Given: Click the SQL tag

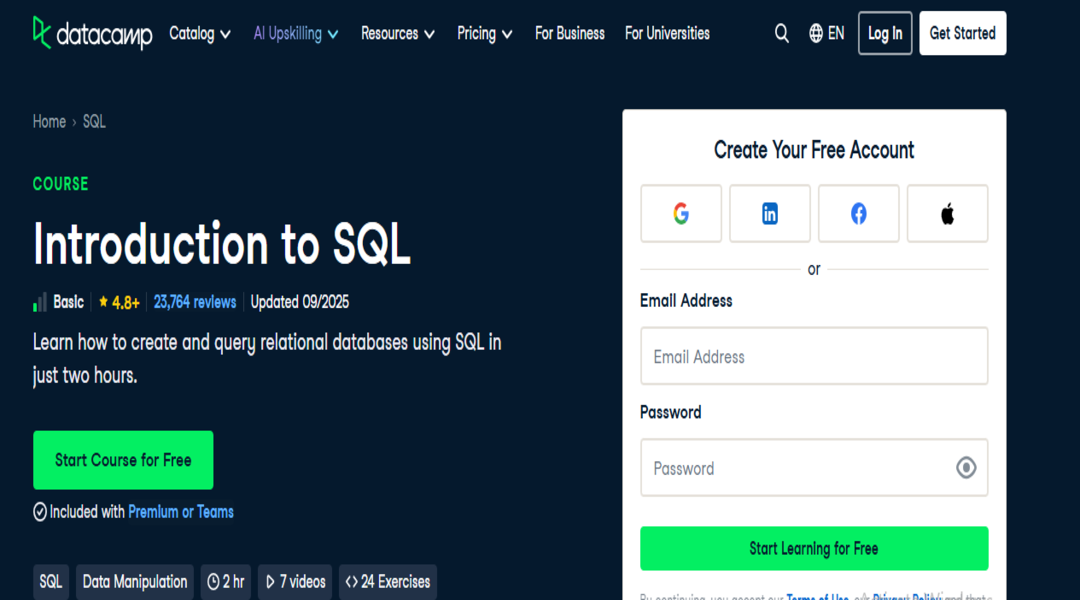Looking at the screenshot, I should pyautogui.click(x=50, y=582).
